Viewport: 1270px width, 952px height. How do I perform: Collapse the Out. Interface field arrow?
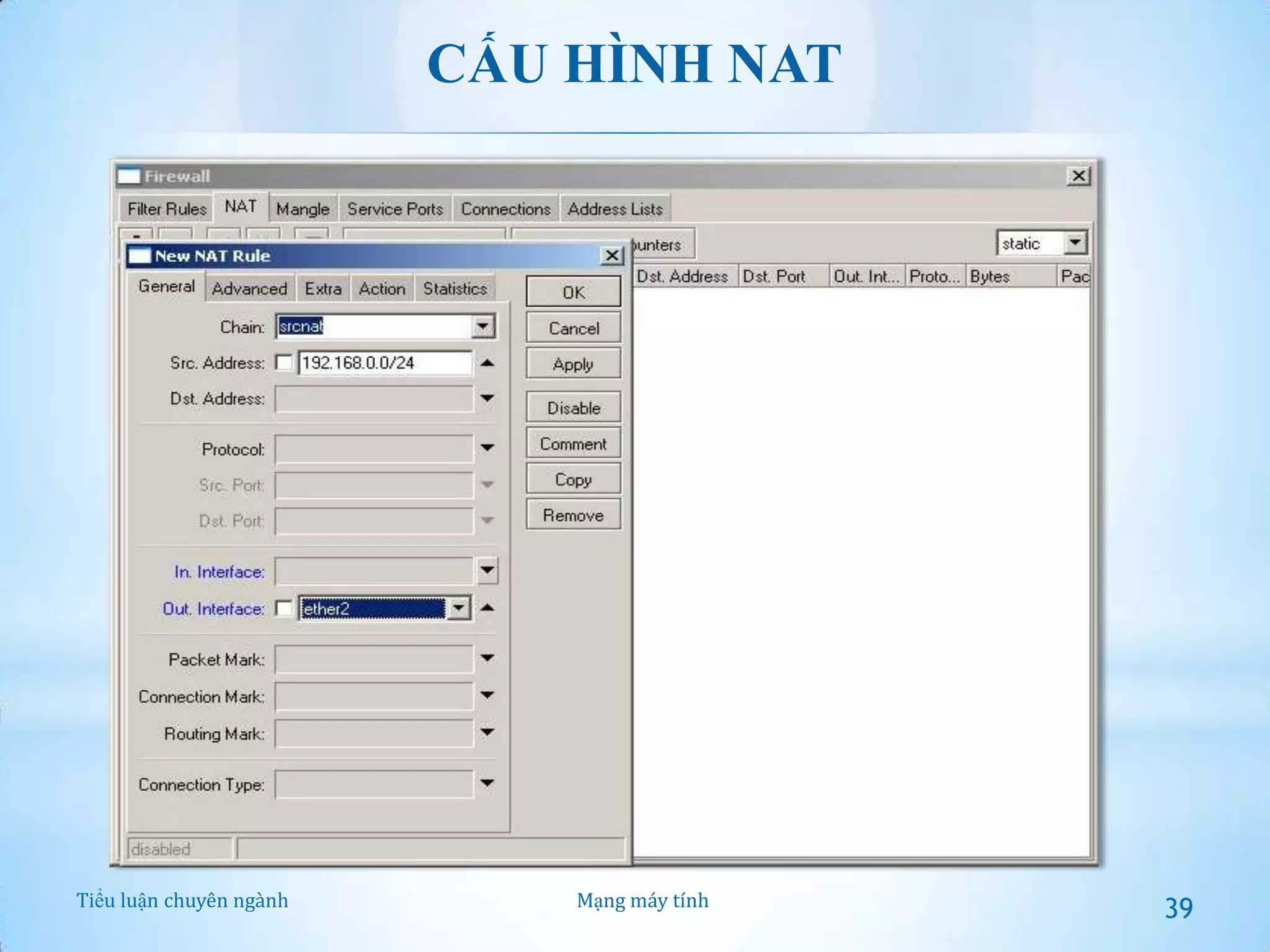pos(487,608)
